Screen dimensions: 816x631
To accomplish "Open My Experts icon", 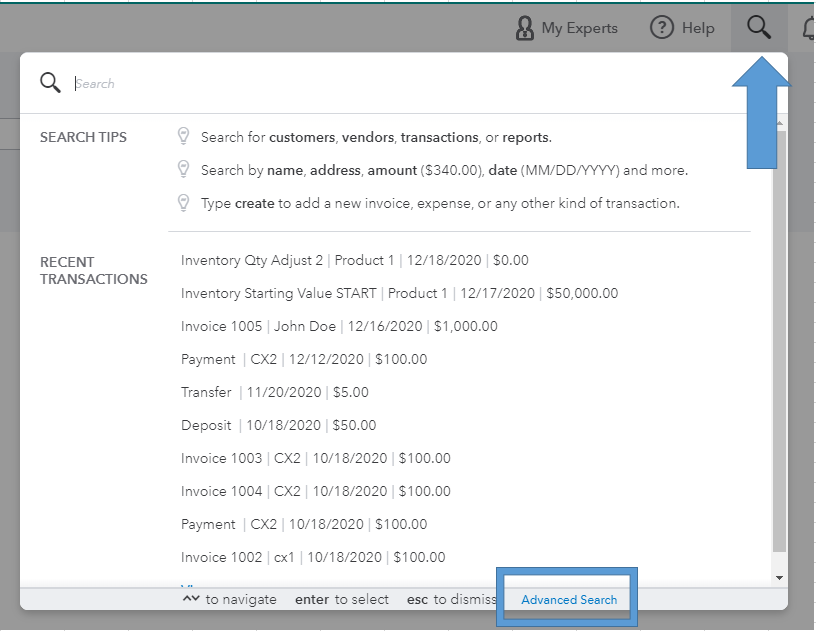I will [525, 28].
